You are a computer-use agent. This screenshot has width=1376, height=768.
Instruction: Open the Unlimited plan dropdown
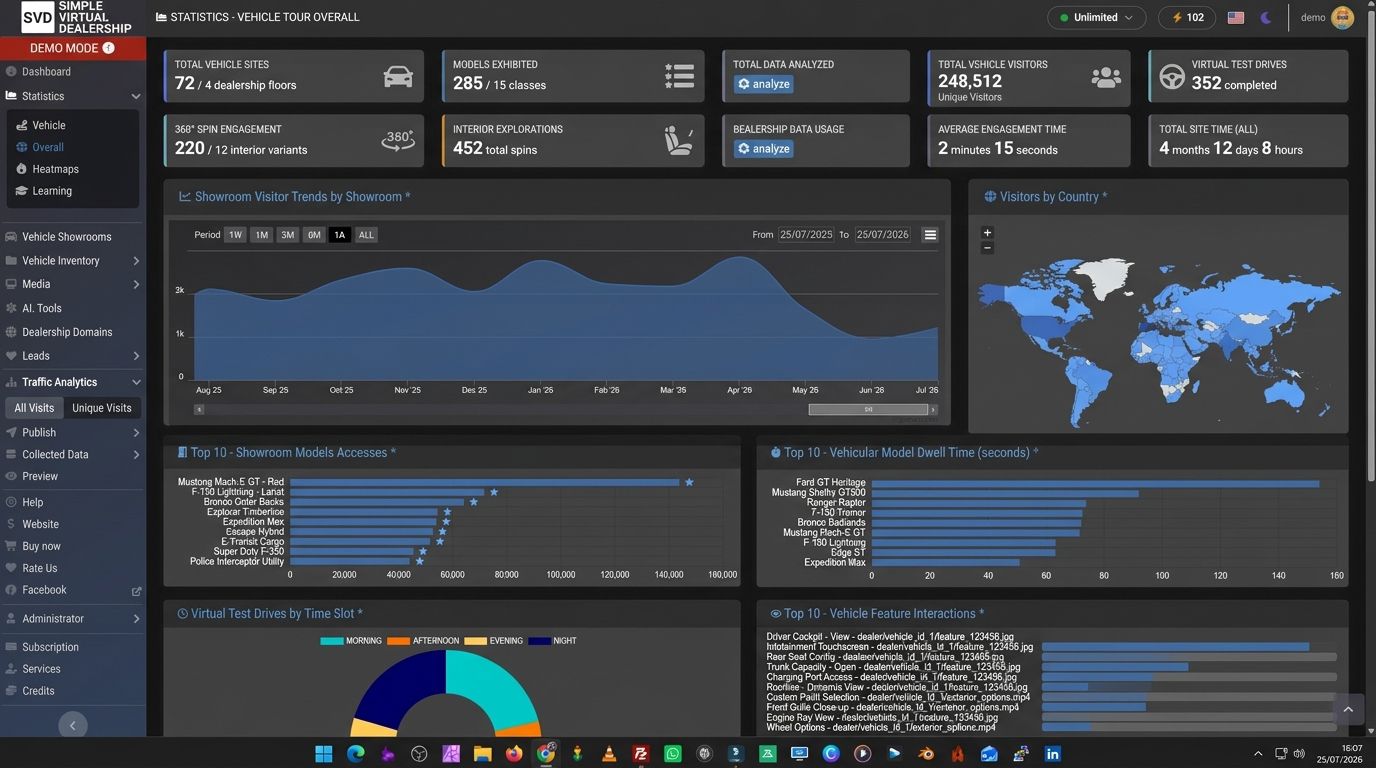(1097, 17)
